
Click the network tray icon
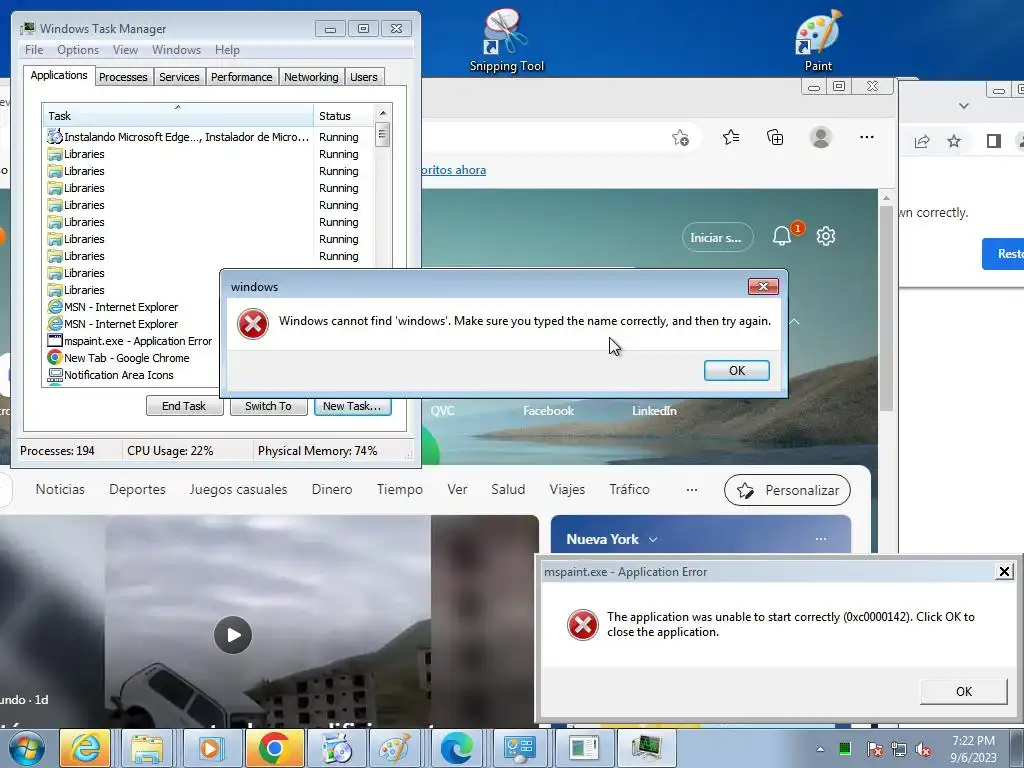(x=899, y=749)
